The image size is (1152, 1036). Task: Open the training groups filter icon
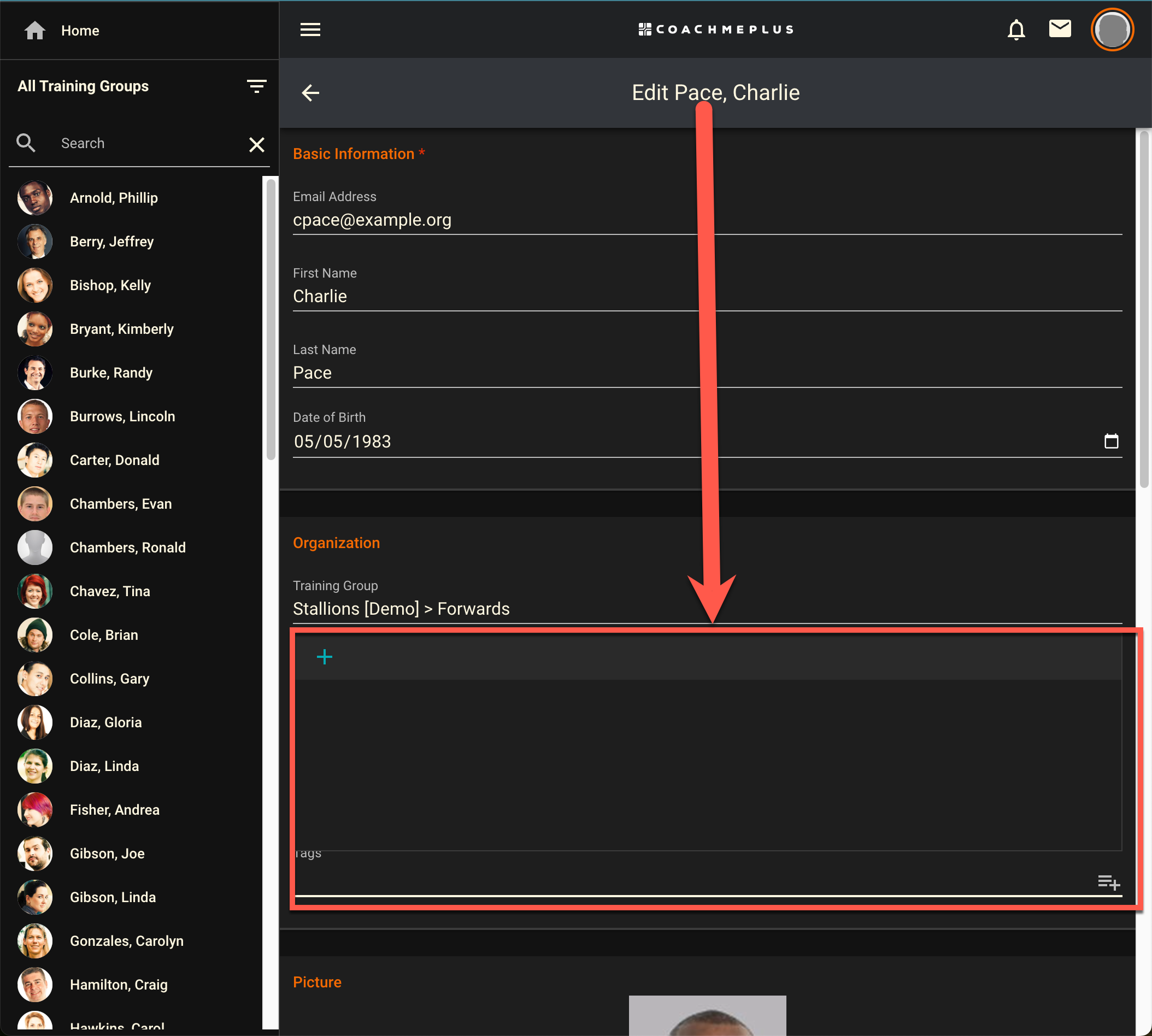(257, 86)
